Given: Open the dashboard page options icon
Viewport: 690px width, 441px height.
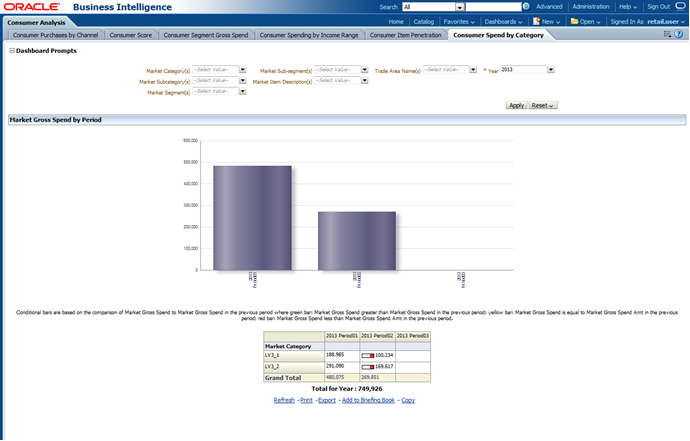Looking at the screenshot, I should pyautogui.click(x=668, y=34).
